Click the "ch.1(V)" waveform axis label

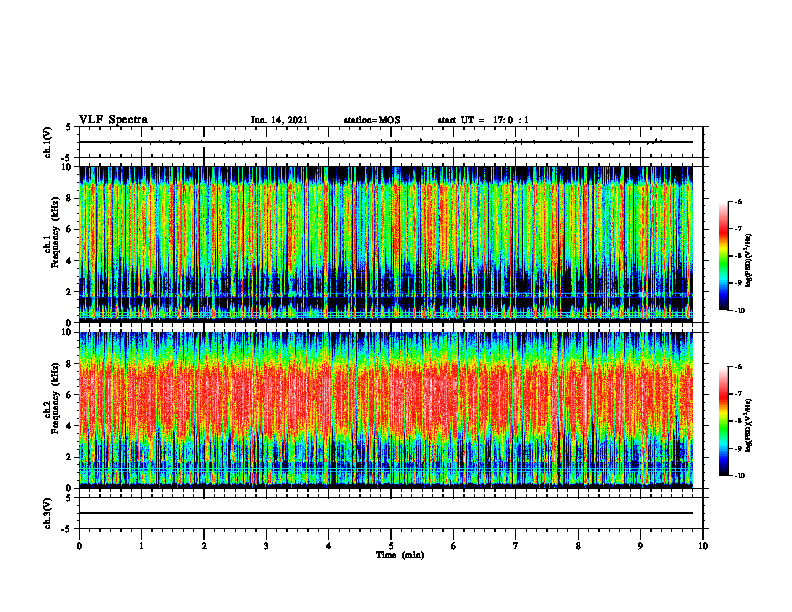pos(47,142)
